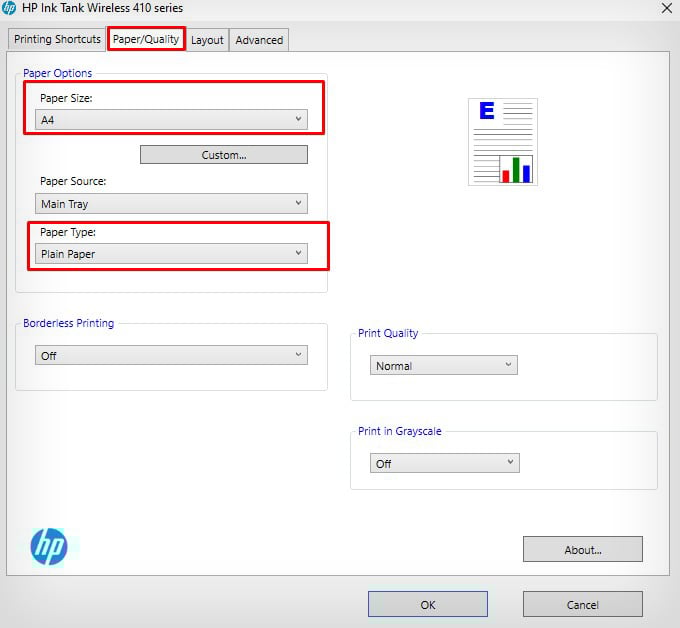680x628 pixels.
Task: Open the Paper Type dropdown showing Plain Paper
Action: [x=171, y=254]
